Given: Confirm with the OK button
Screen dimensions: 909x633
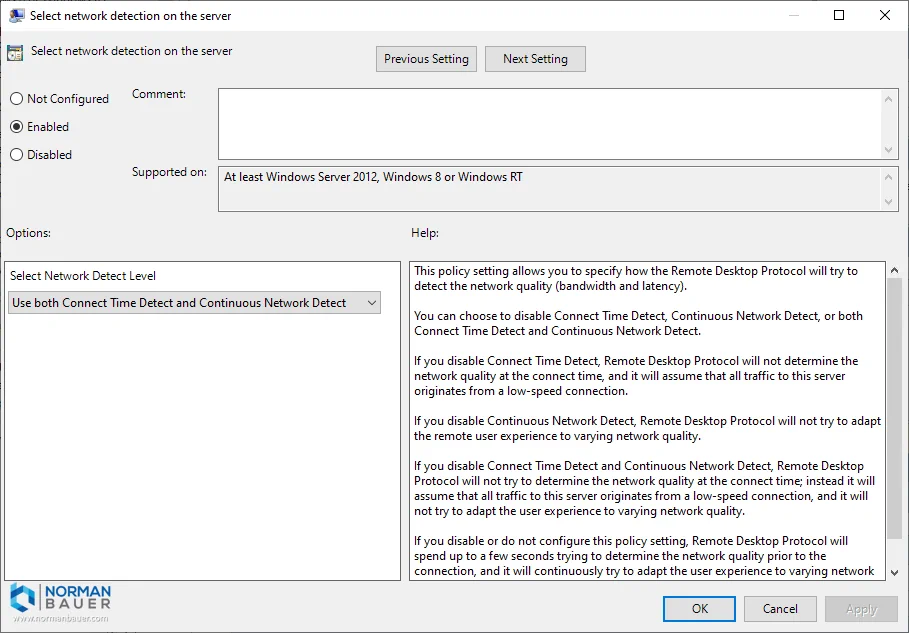Looking at the screenshot, I should [700, 608].
